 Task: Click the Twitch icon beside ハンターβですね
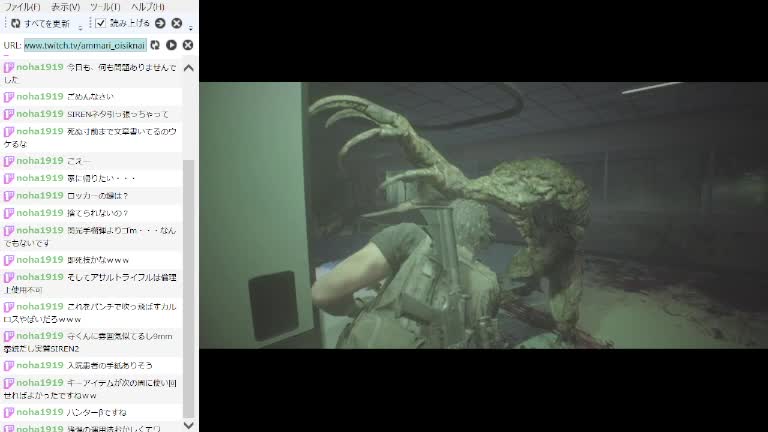click(9, 412)
